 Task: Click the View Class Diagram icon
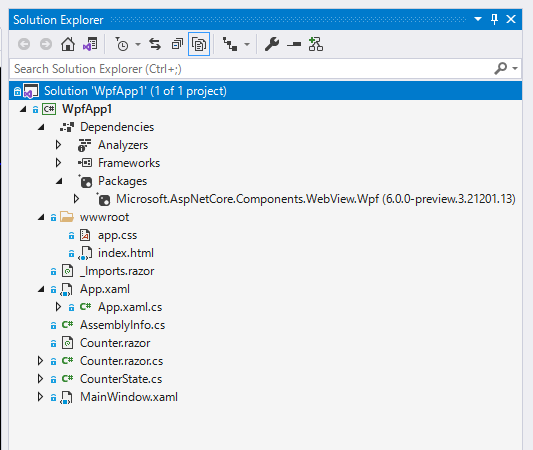316,45
